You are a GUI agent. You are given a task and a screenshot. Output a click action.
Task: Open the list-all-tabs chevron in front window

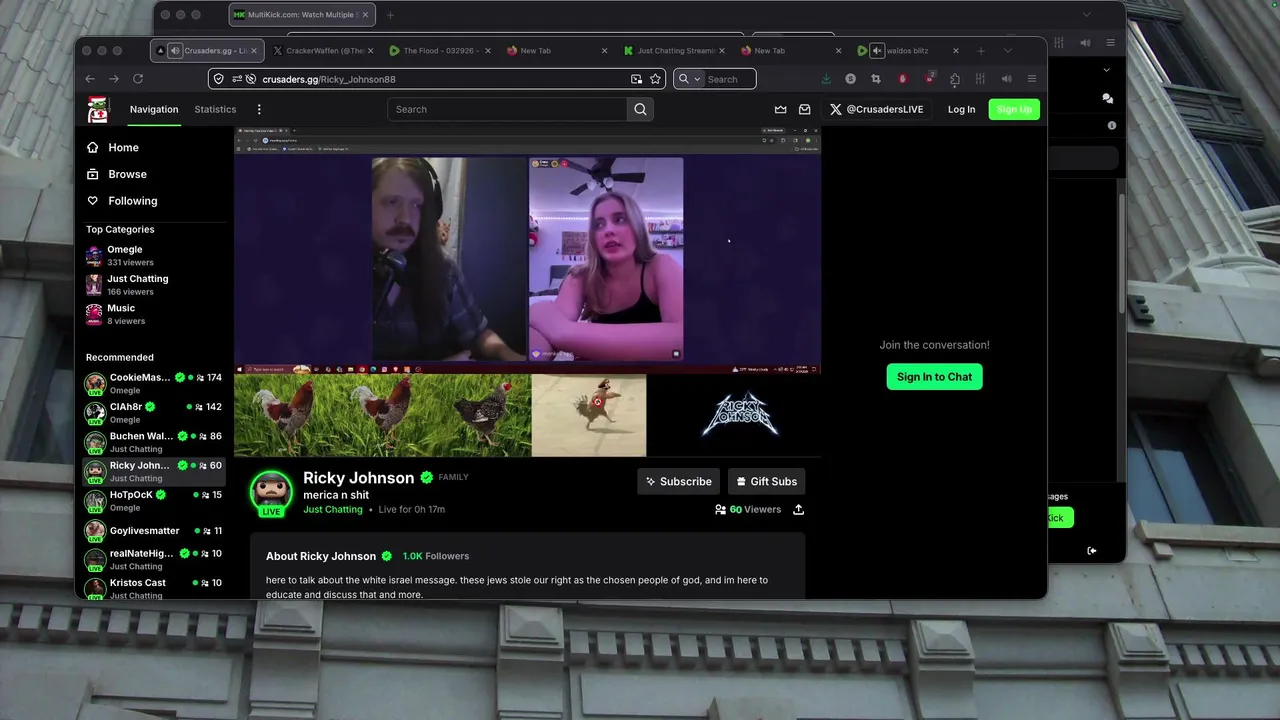(x=1007, y=51)
